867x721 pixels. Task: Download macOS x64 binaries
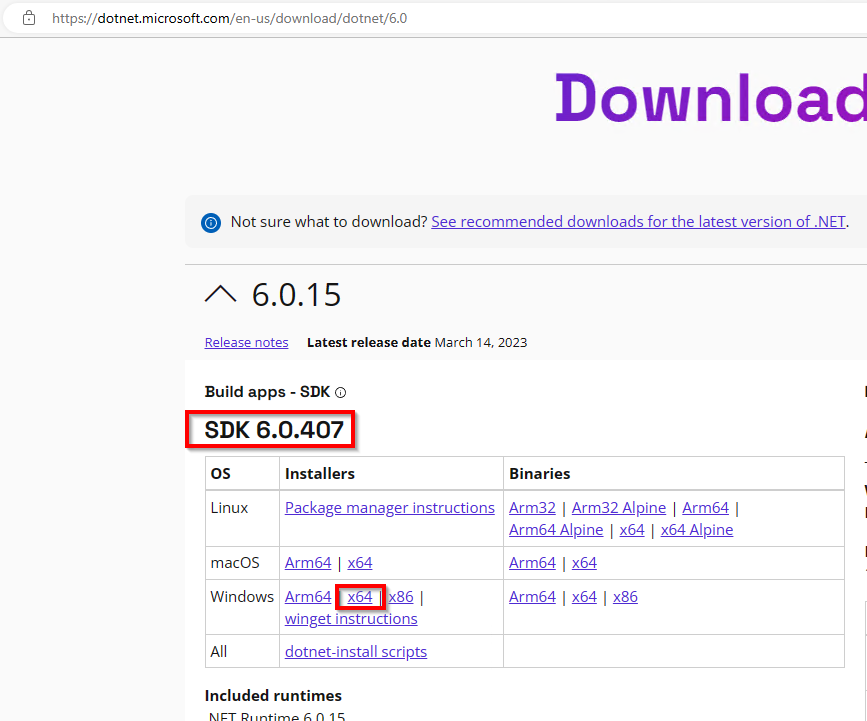coord(584,563)
